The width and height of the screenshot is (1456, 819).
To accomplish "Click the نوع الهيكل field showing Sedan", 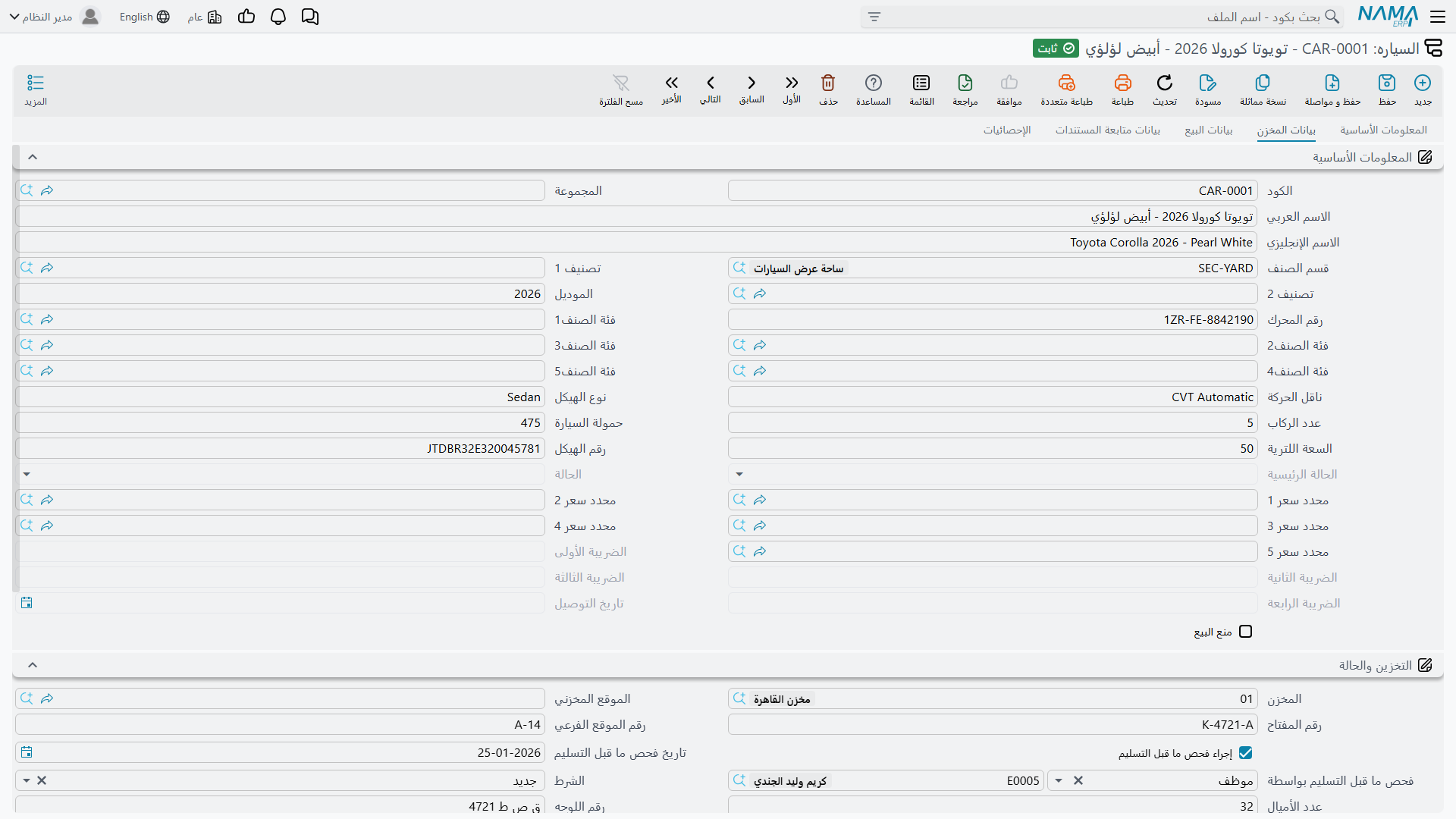I will coord(280,397).
